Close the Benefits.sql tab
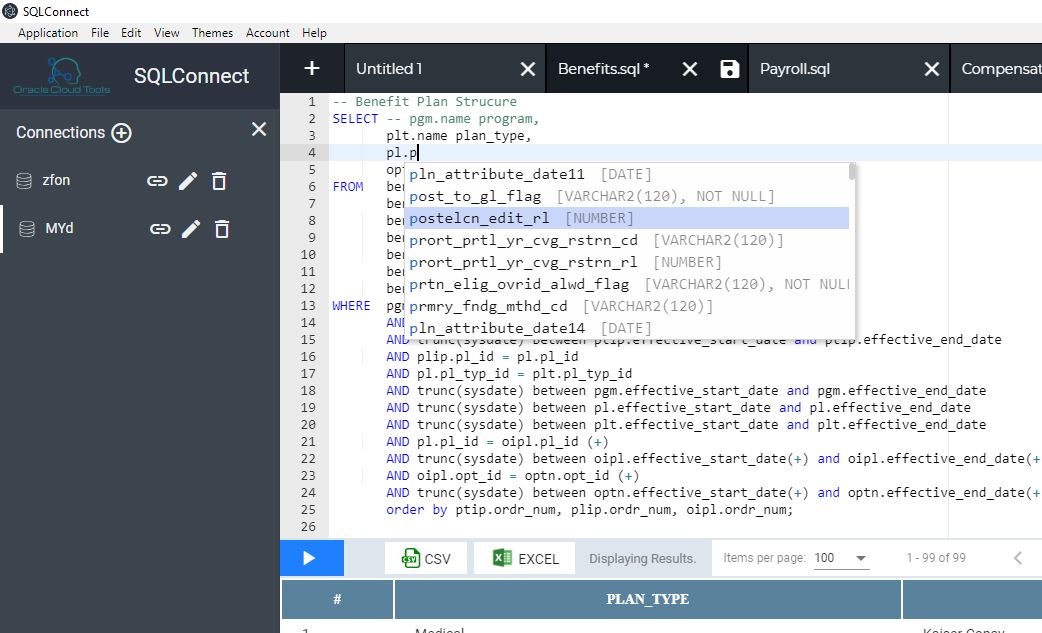 [690, 69]
